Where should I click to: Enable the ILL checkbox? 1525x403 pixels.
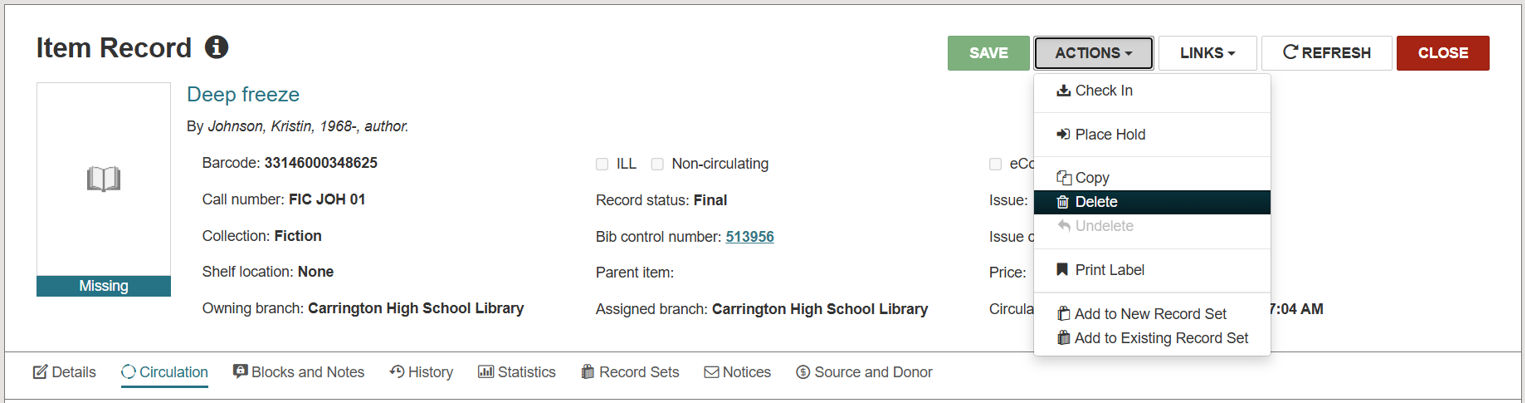602,164
